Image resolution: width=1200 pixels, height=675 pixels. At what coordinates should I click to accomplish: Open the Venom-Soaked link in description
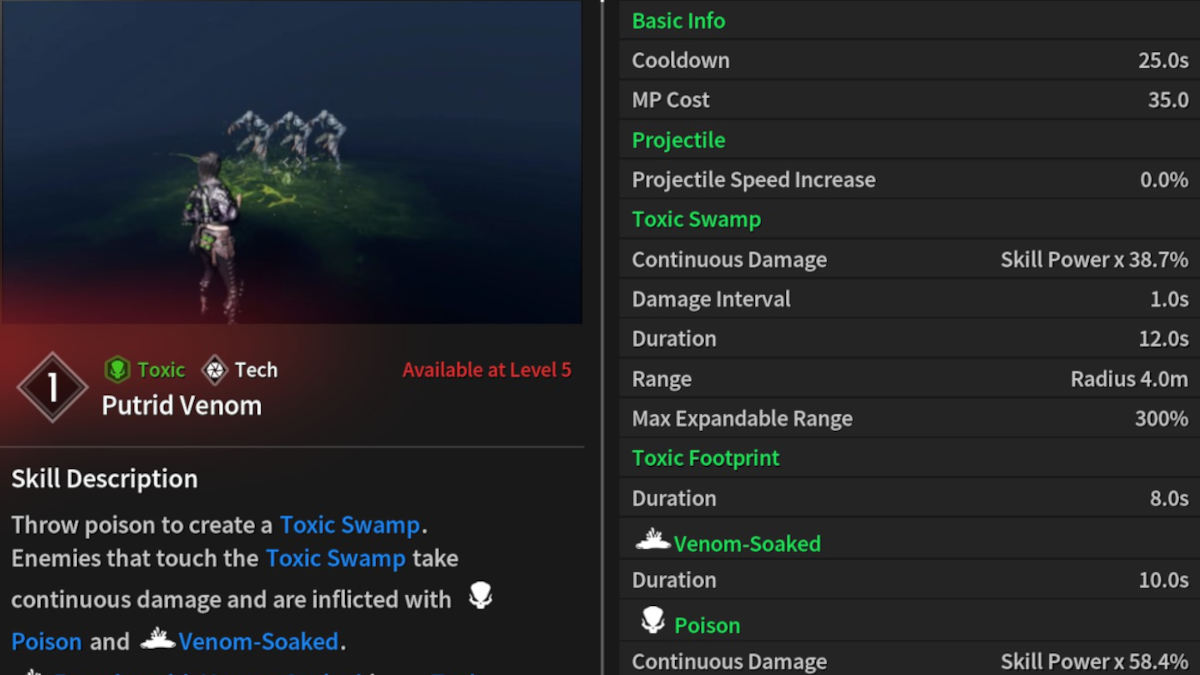259,642
